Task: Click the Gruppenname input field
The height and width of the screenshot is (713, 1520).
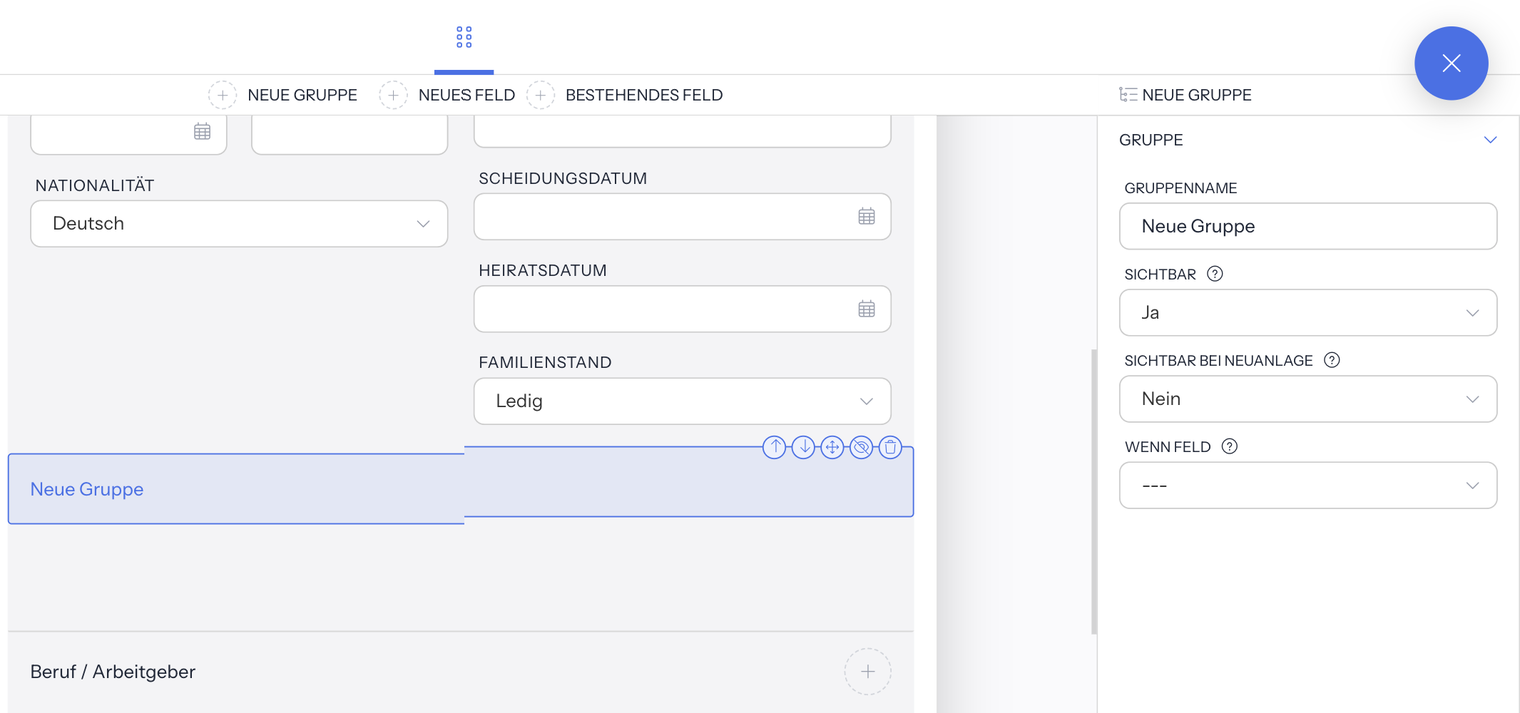Action: click(x=1308, y=226)
